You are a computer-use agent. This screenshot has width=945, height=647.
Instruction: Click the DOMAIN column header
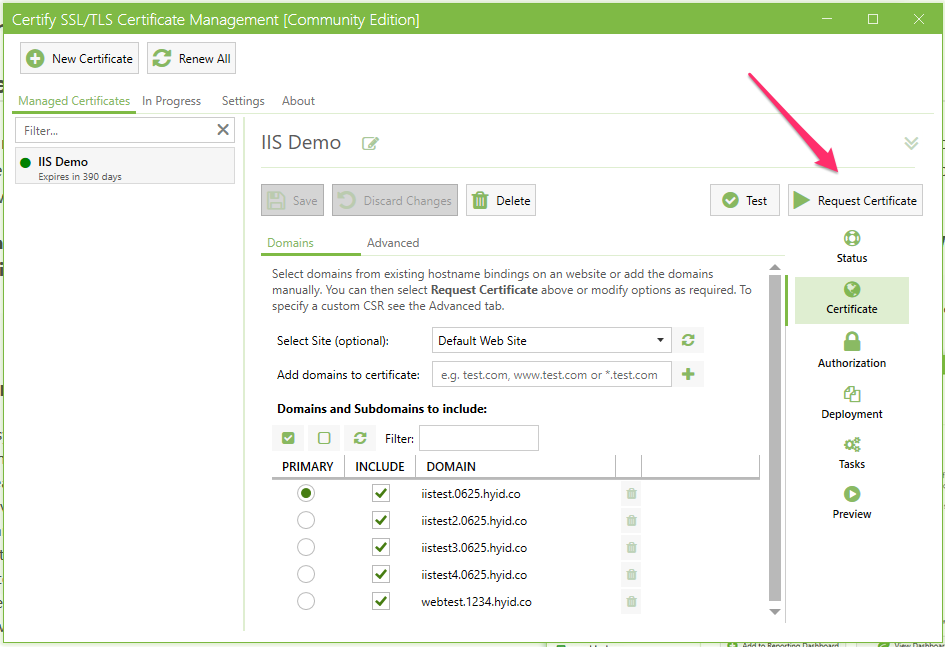(x=516, y=466)
